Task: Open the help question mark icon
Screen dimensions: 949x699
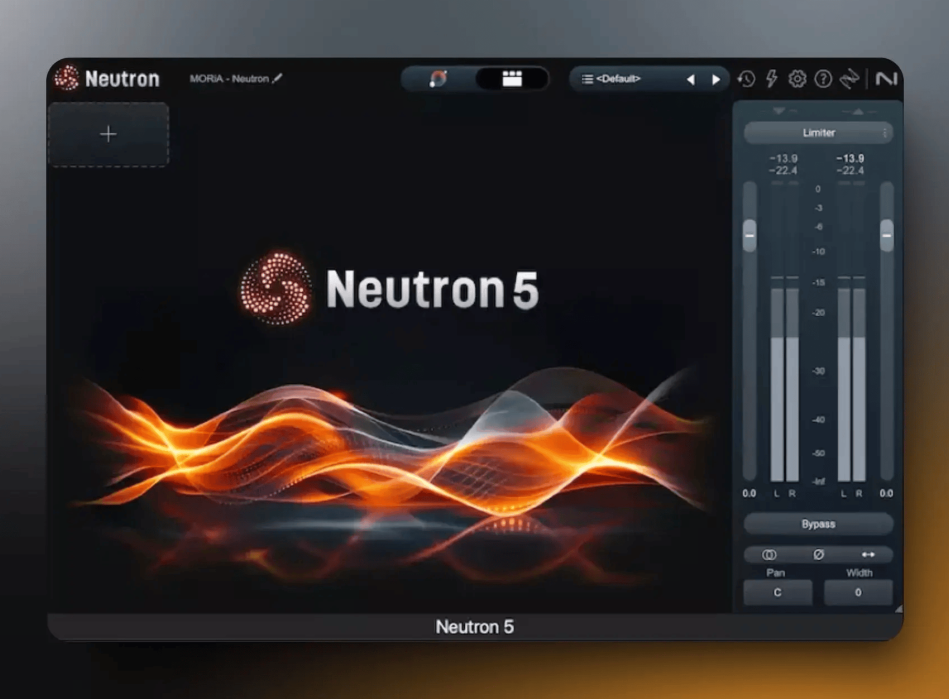Action: click(x=823, y=79)
